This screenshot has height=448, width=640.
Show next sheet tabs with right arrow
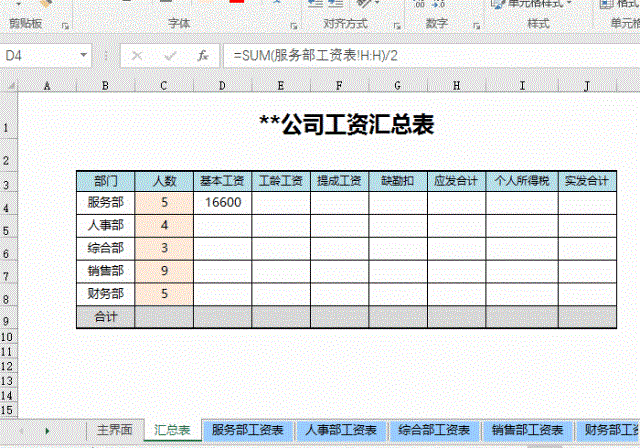(47, 431)
